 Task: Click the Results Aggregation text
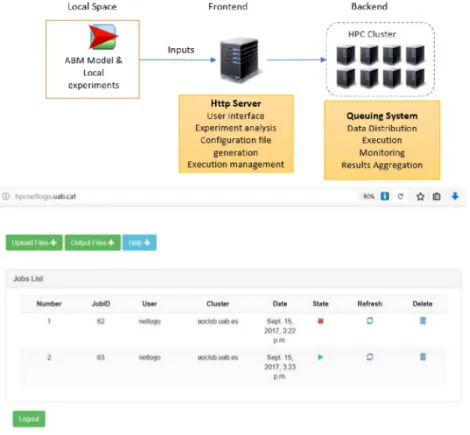point(382,165)
